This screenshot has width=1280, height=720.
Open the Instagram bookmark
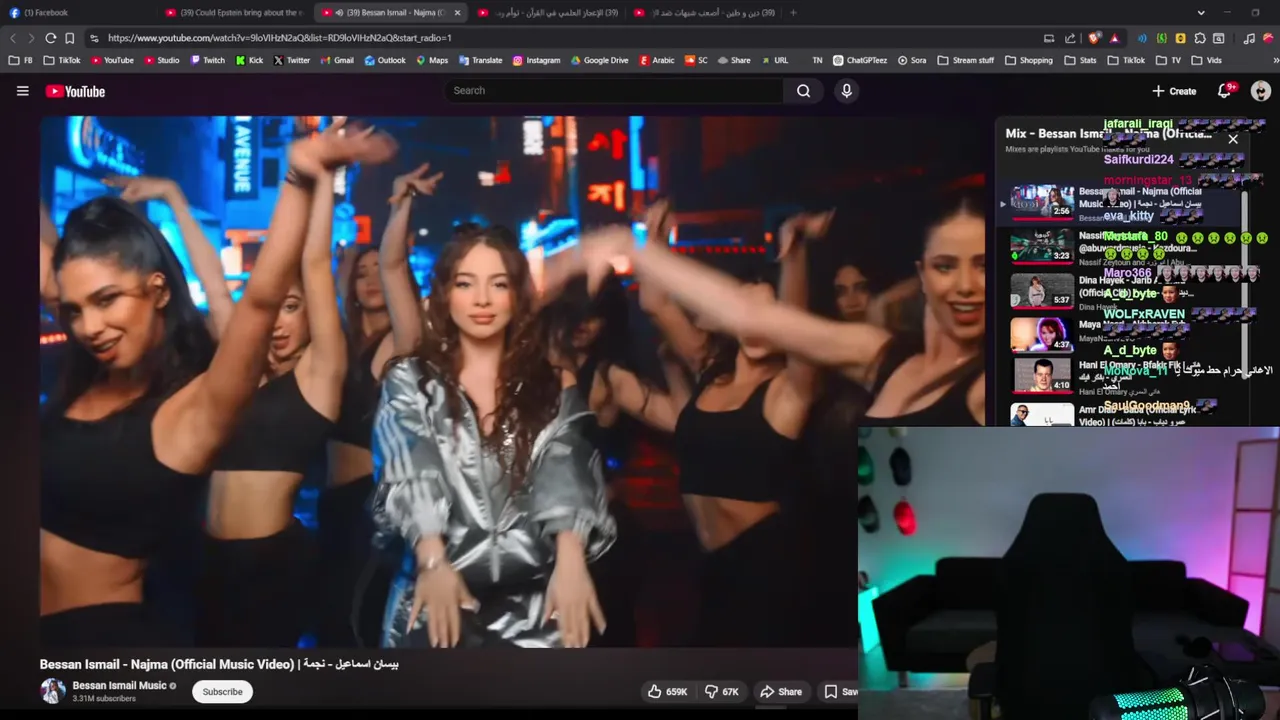coord(536,60)
